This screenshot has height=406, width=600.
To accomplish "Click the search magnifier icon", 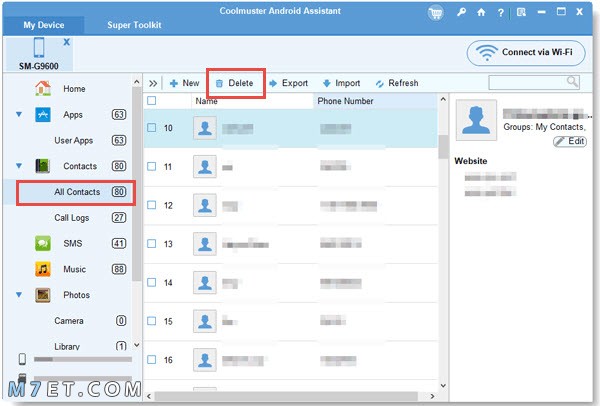I will pyautogui.click(x=572, y=82).
